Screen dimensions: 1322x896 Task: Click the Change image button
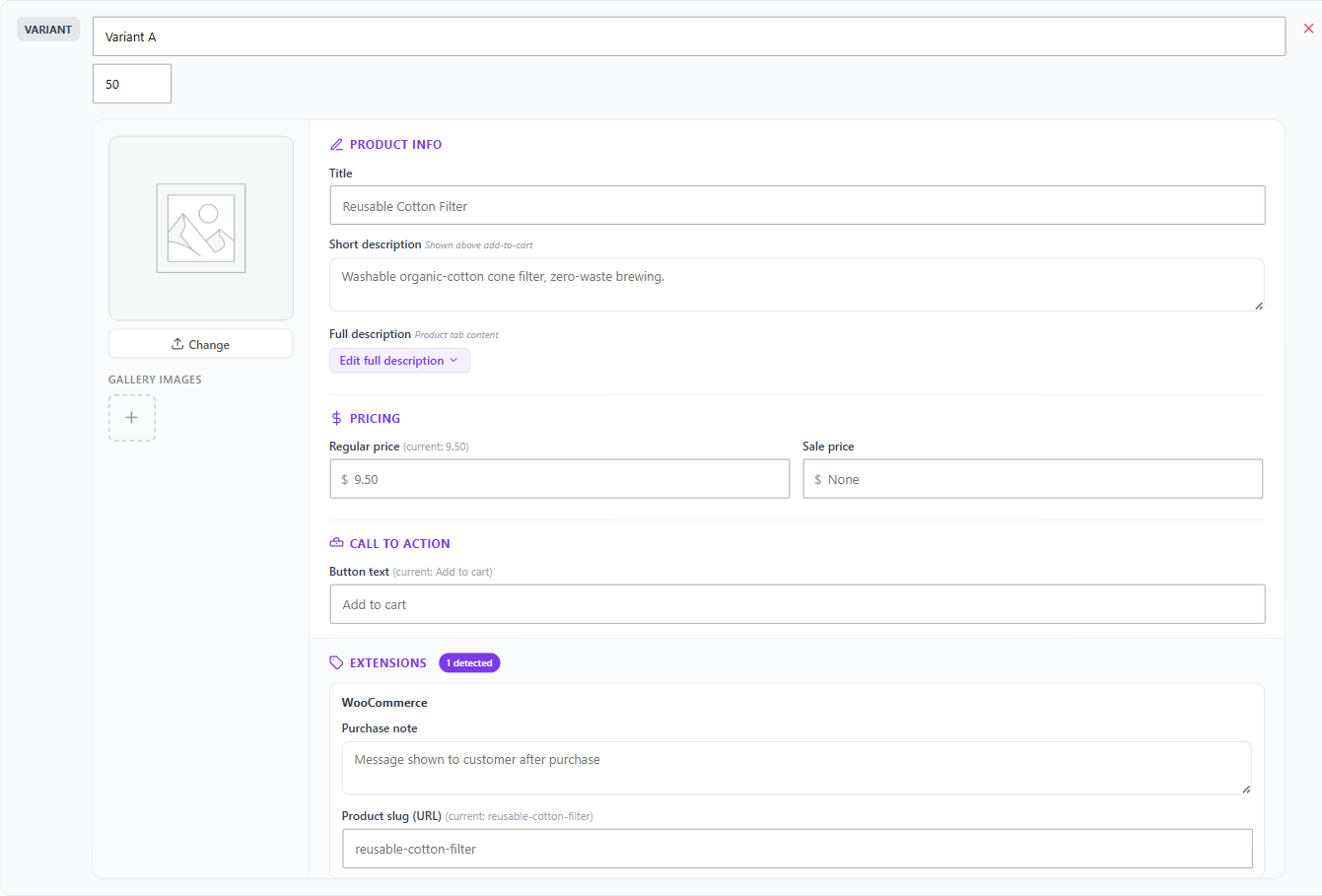(200, 344)
